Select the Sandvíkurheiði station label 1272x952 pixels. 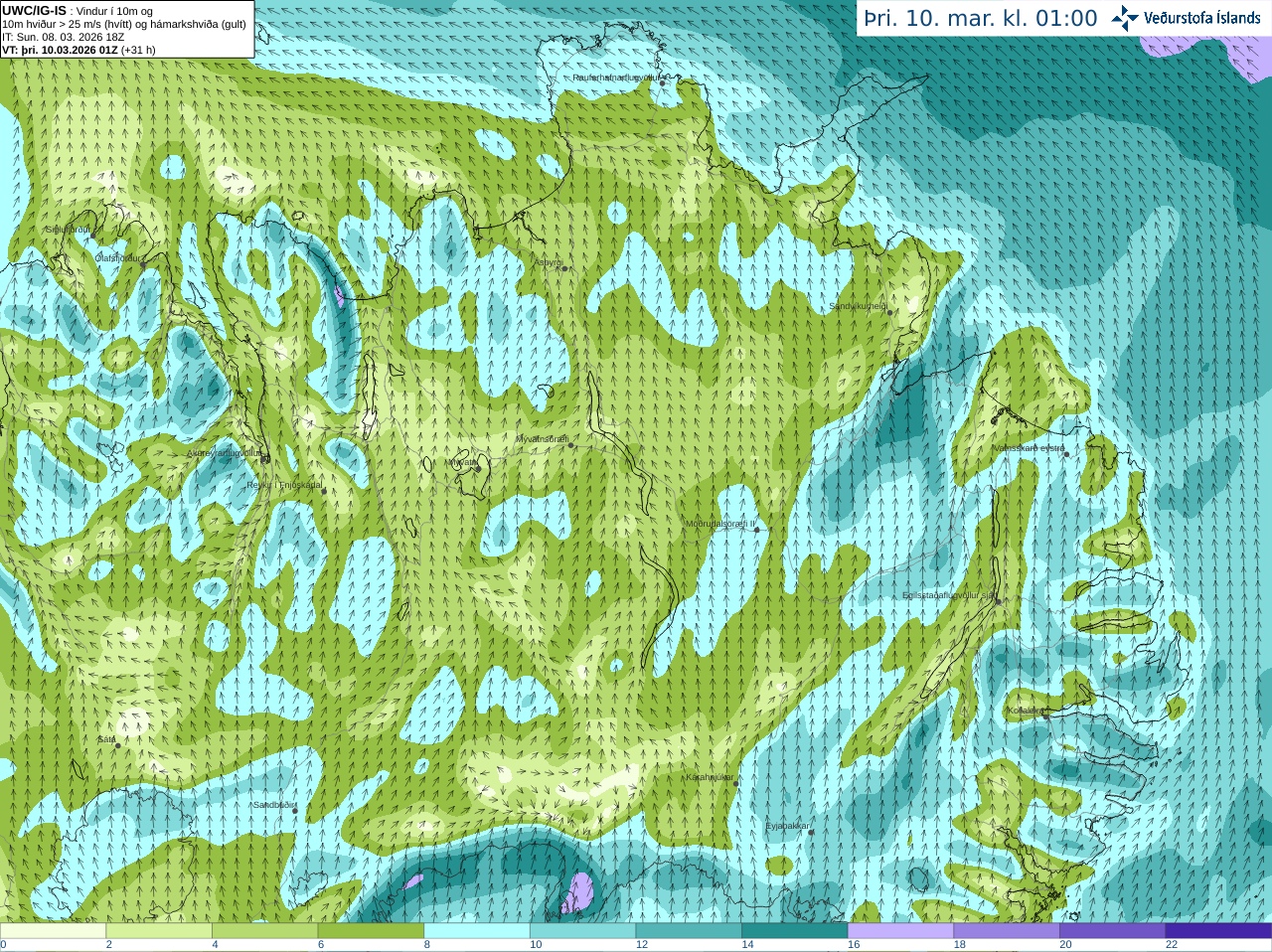point(859,306)
